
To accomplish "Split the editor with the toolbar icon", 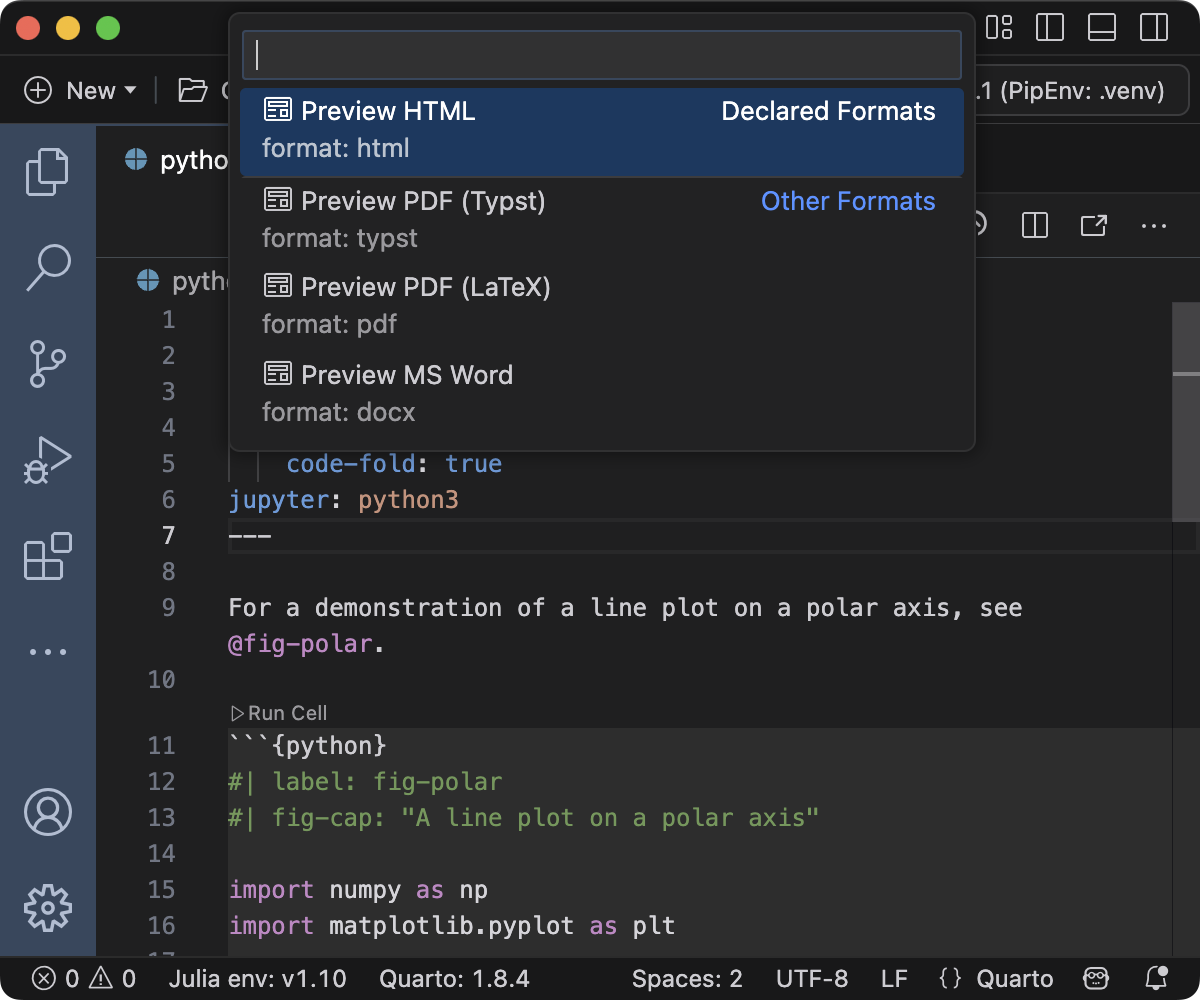I will 1034,225.
